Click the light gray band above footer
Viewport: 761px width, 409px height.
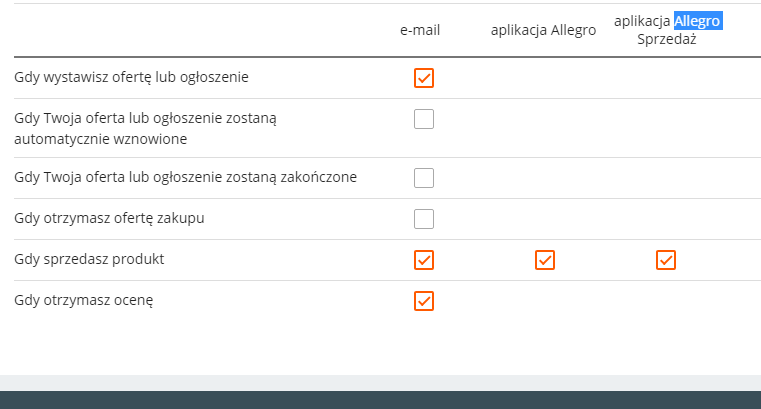click(x=380, y=382)
